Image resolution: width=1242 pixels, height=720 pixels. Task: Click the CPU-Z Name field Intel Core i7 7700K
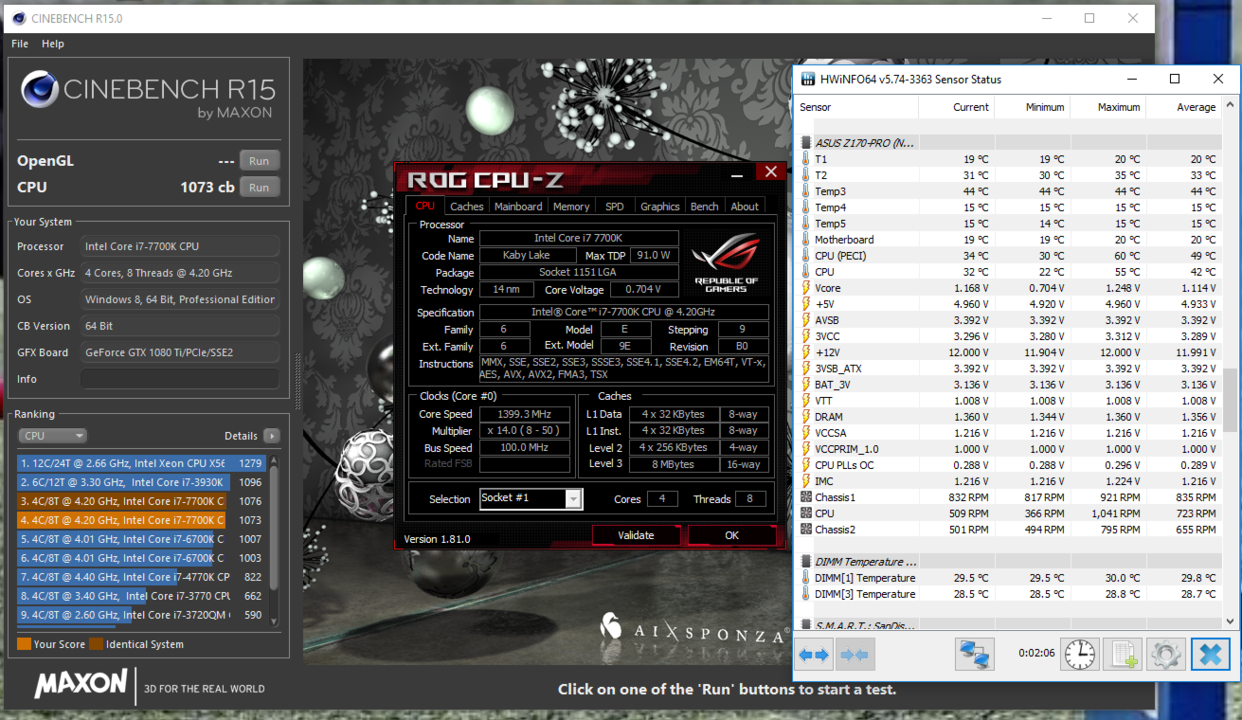click(x=579, y=239)
